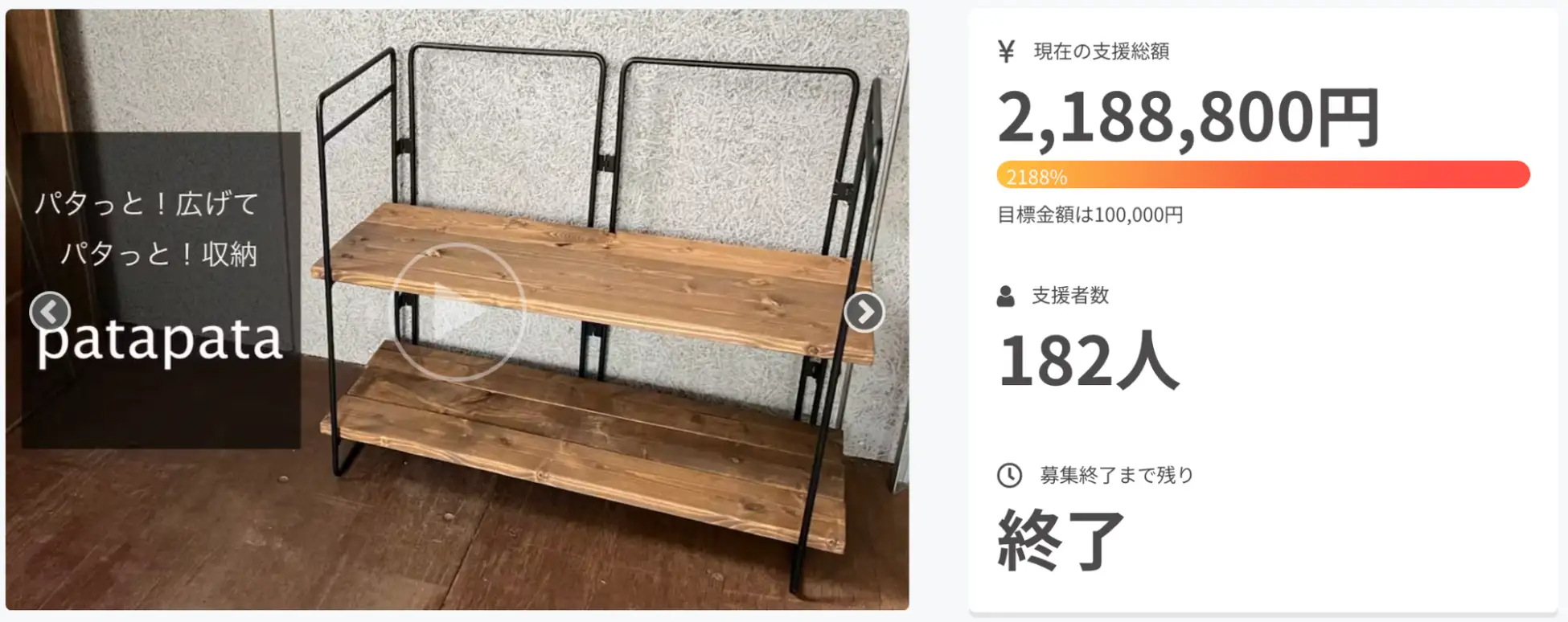Click the 終了 status text
The width and height of the screenshot is (1568, 622).
[x=1061, y=541]
